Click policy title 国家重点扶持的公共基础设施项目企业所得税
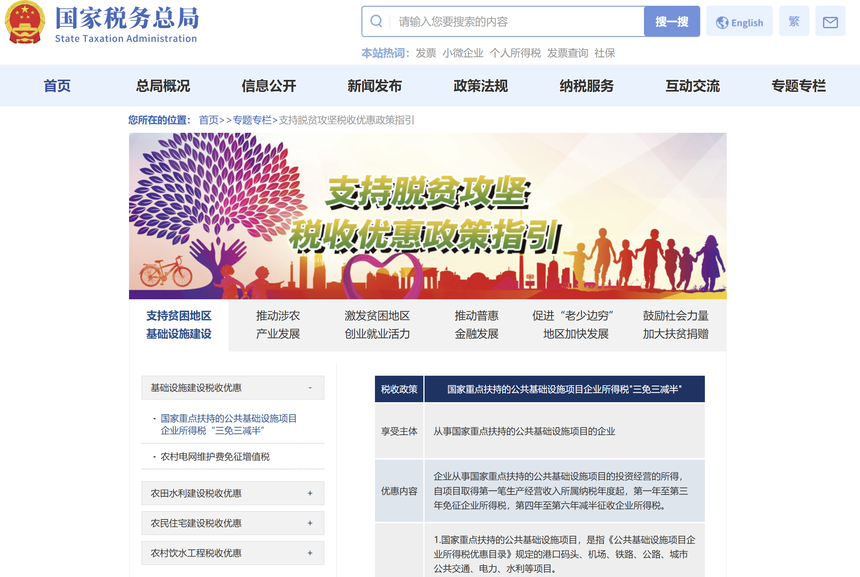860x577 pixels. (x=564, y=389)
